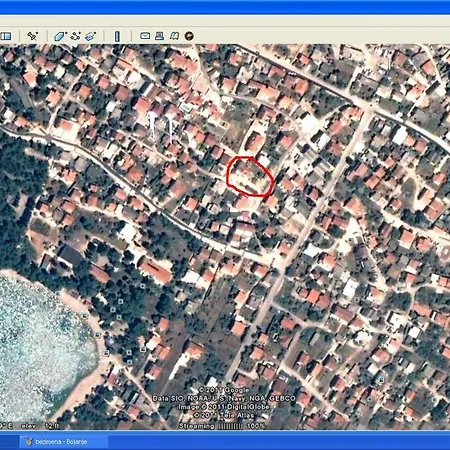Select the Add Path tool

pos(76,36)
